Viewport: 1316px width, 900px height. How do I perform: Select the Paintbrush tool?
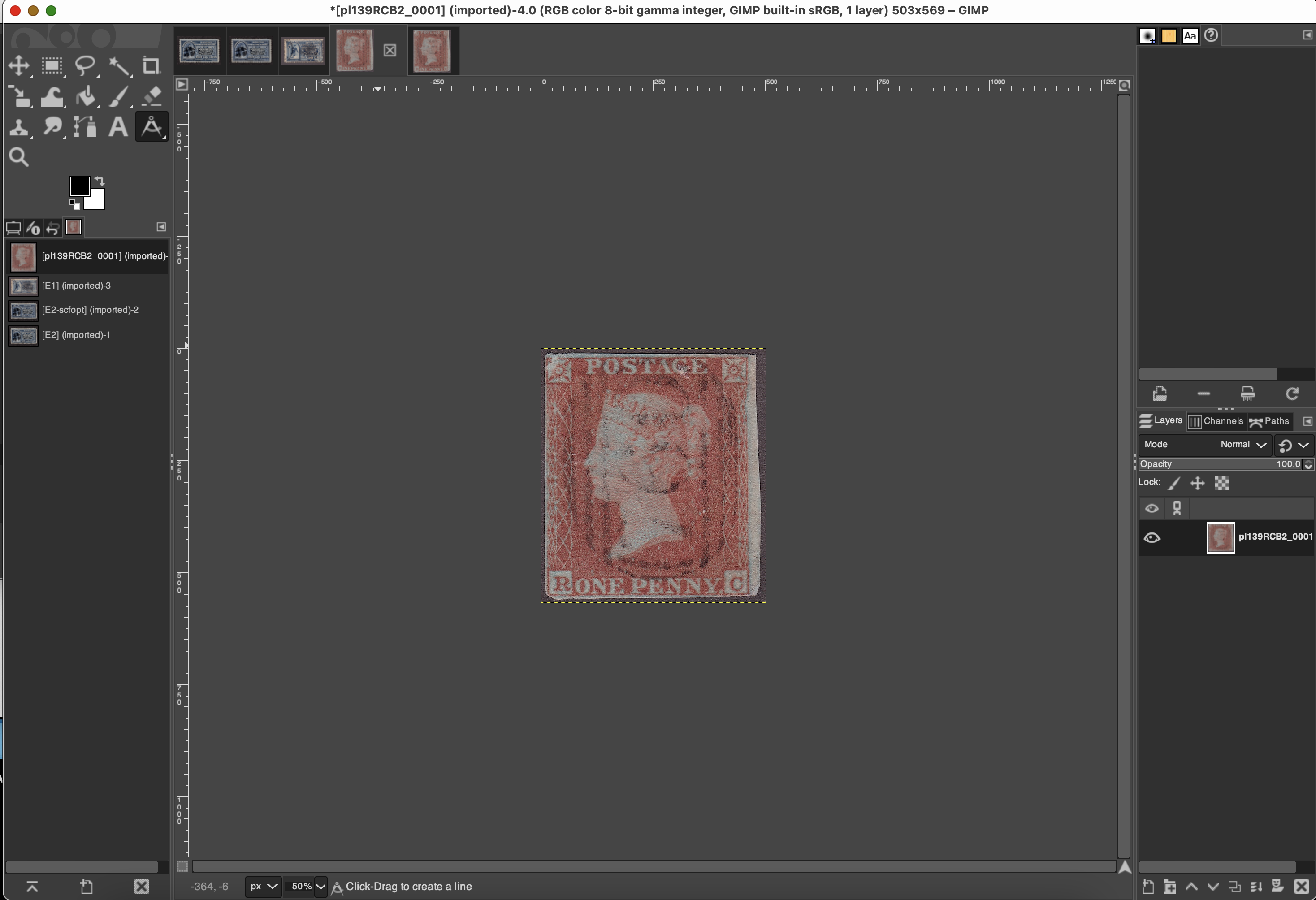(x=119, y=96)
